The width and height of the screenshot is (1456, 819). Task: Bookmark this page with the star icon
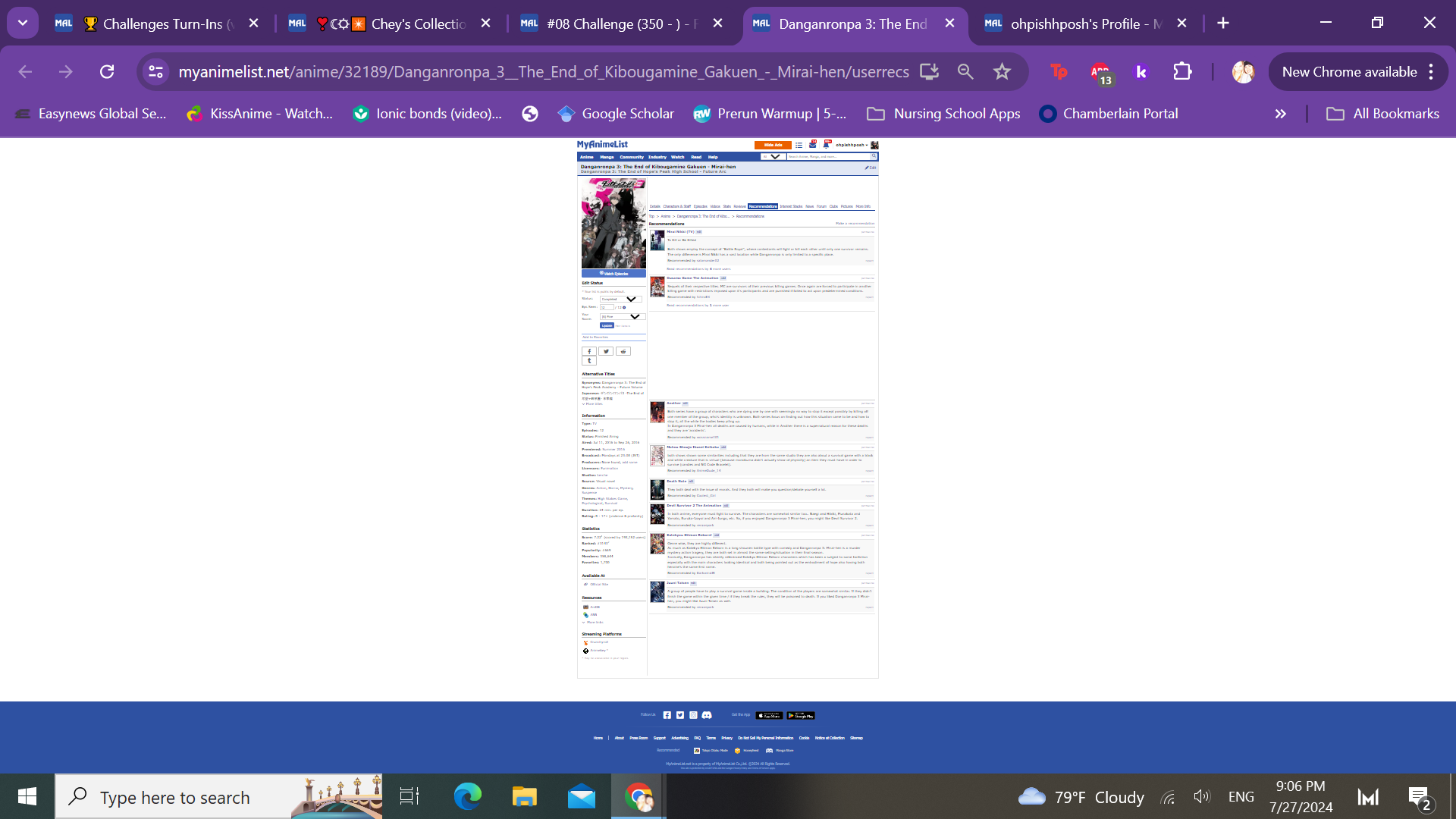point(1002,71)
